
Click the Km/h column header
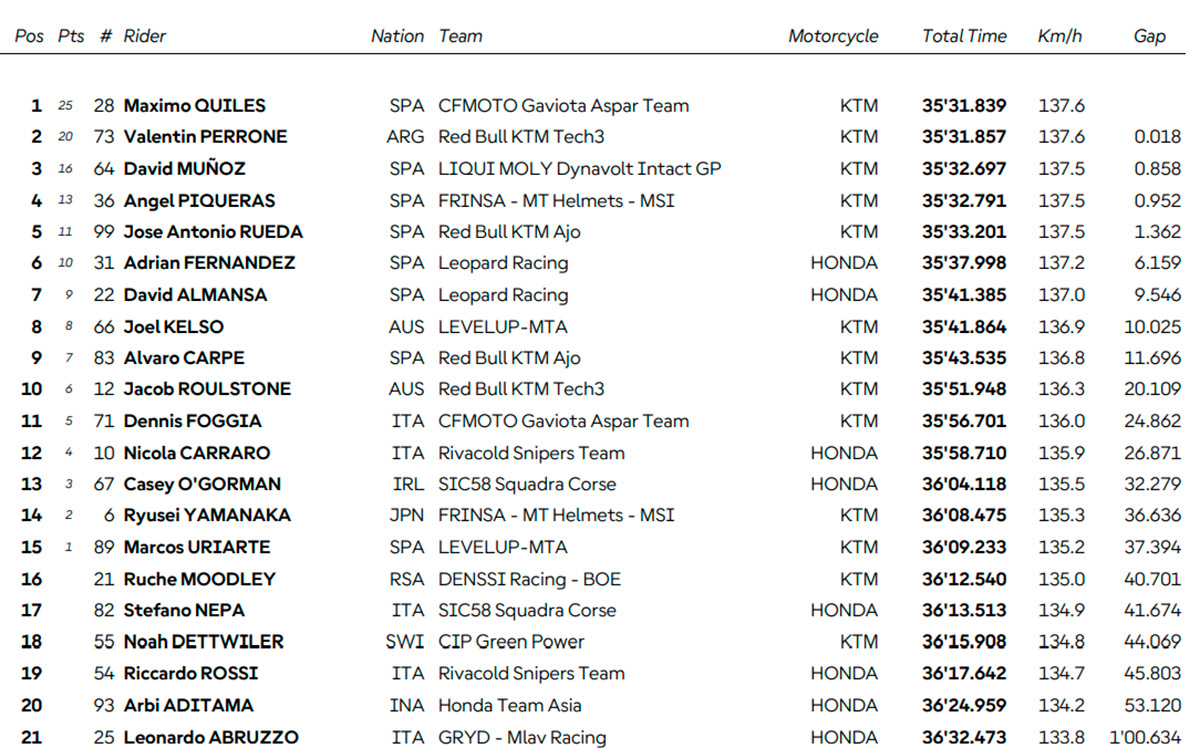point(1060,36)
